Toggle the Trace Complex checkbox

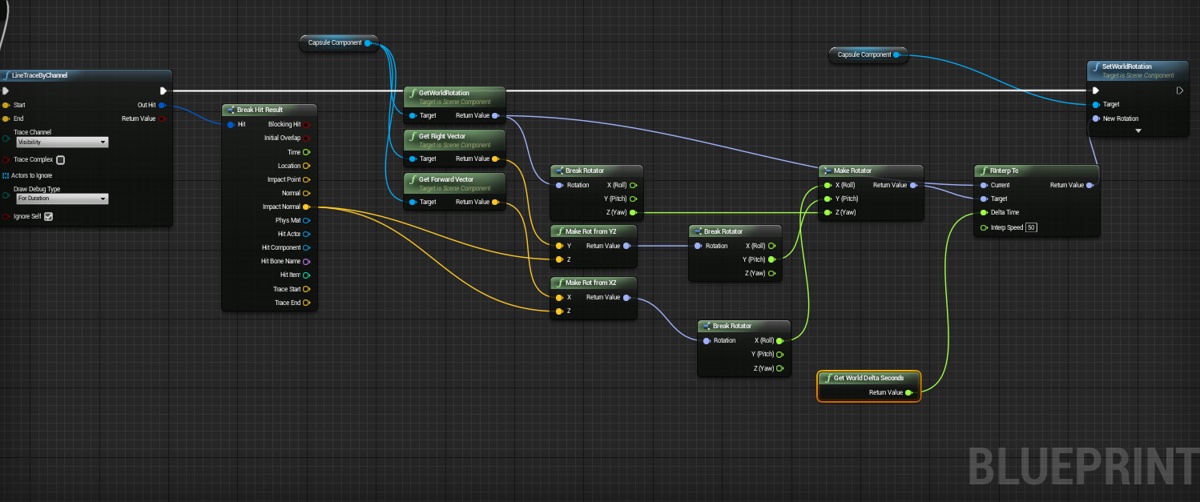61,159
